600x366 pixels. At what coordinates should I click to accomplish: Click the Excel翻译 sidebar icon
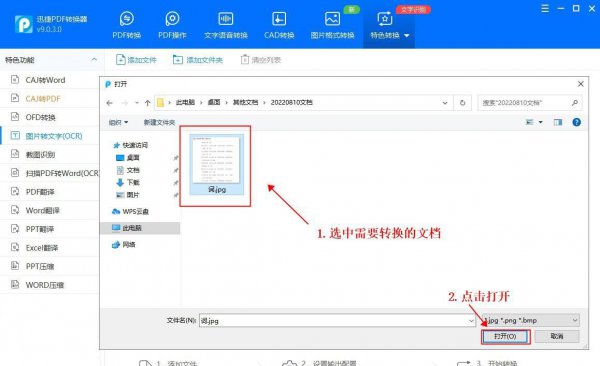[x=15, y=247]
